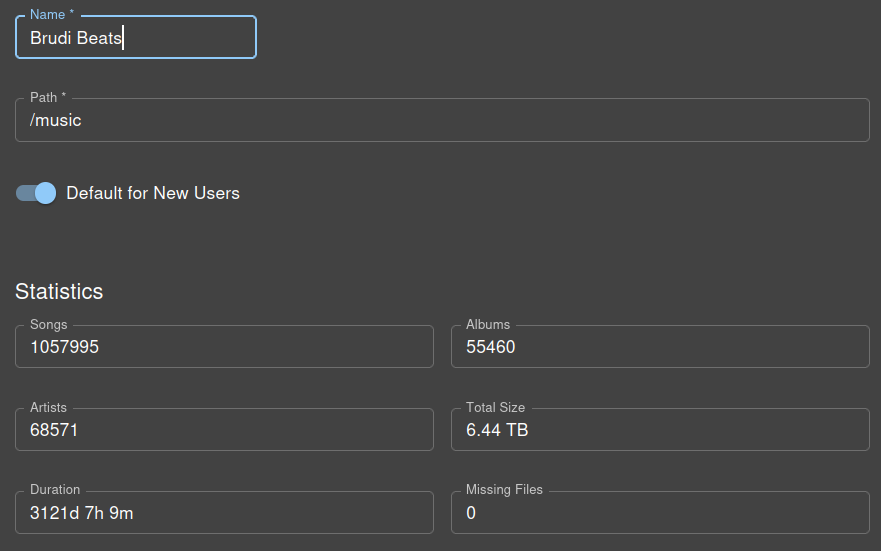This screenshot has height=551, width=881.
Task: Click the Songs field showing 1057995
Action: 224,347
